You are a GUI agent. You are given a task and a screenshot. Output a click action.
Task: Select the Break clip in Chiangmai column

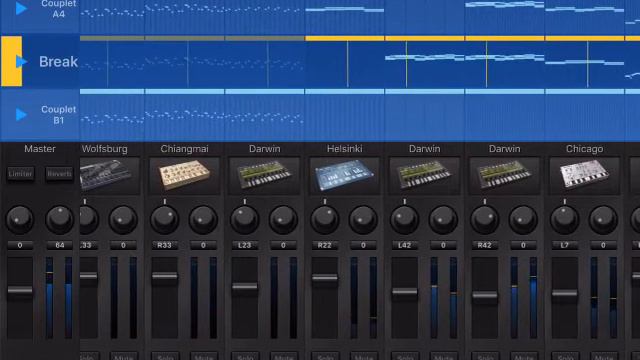point(184,62)
